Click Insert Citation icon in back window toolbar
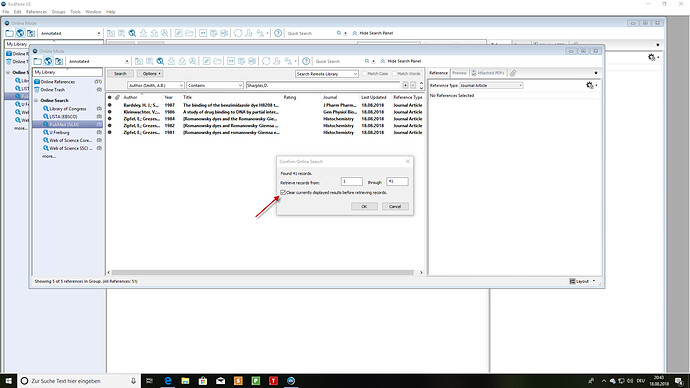Image resolution: width=690 pixels, height=388 pixels. [x=203, y=33]
